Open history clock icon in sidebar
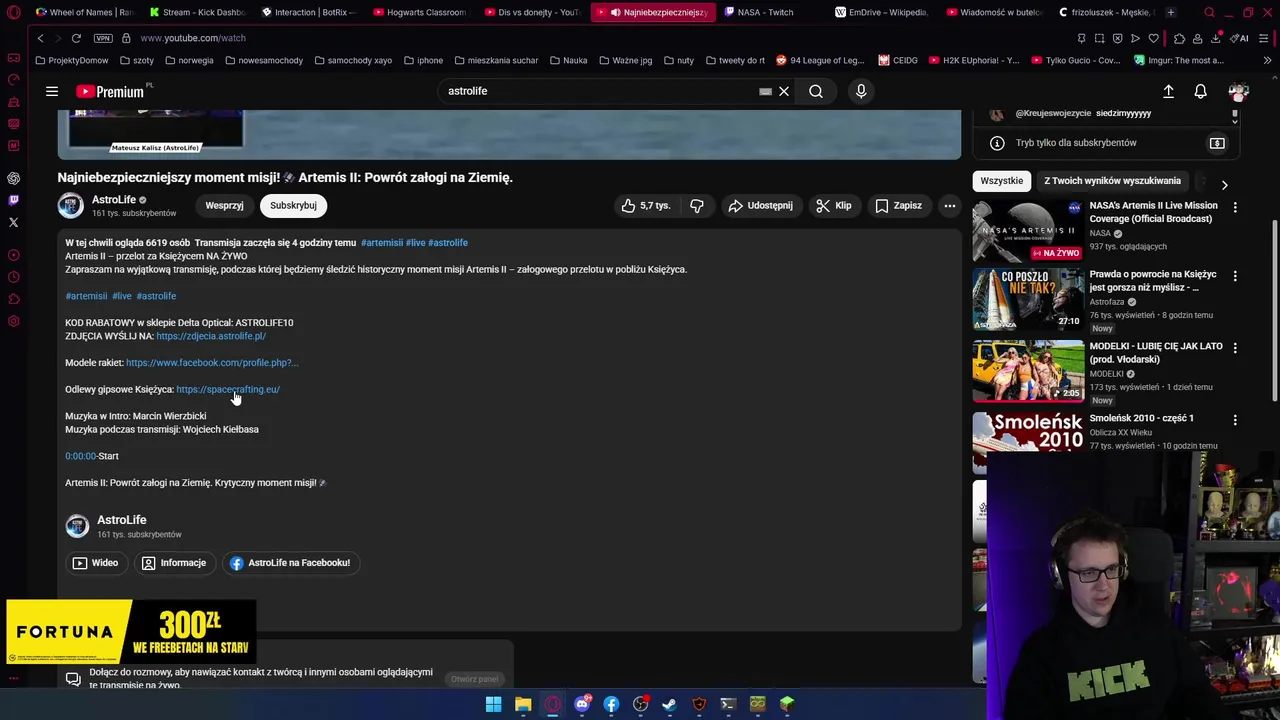This screenshot has width=1280, height=720. click(13, 277)
